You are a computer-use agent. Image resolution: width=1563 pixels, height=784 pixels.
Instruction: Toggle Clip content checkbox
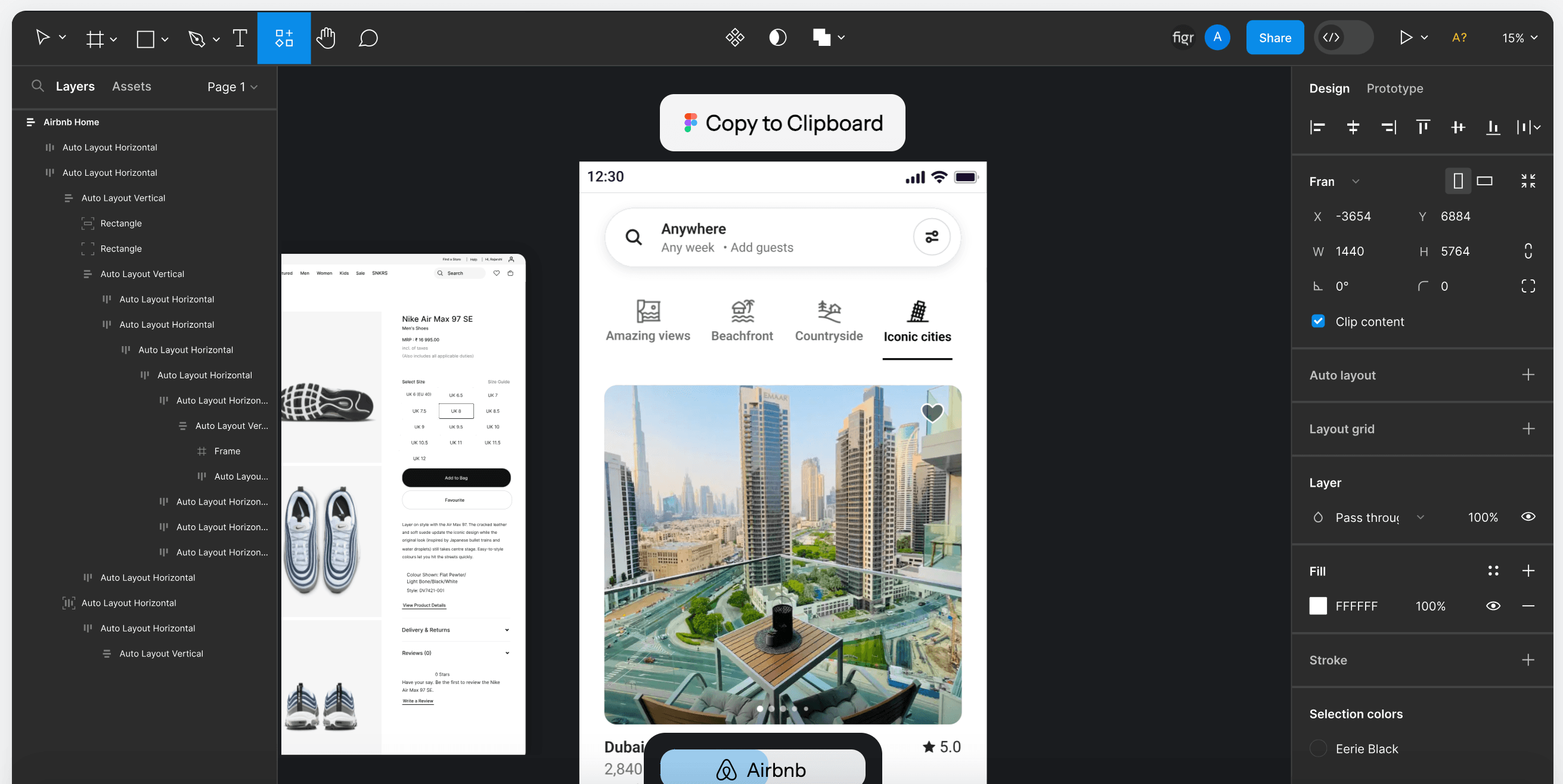pyautogui.click(x=1319, y=321)
